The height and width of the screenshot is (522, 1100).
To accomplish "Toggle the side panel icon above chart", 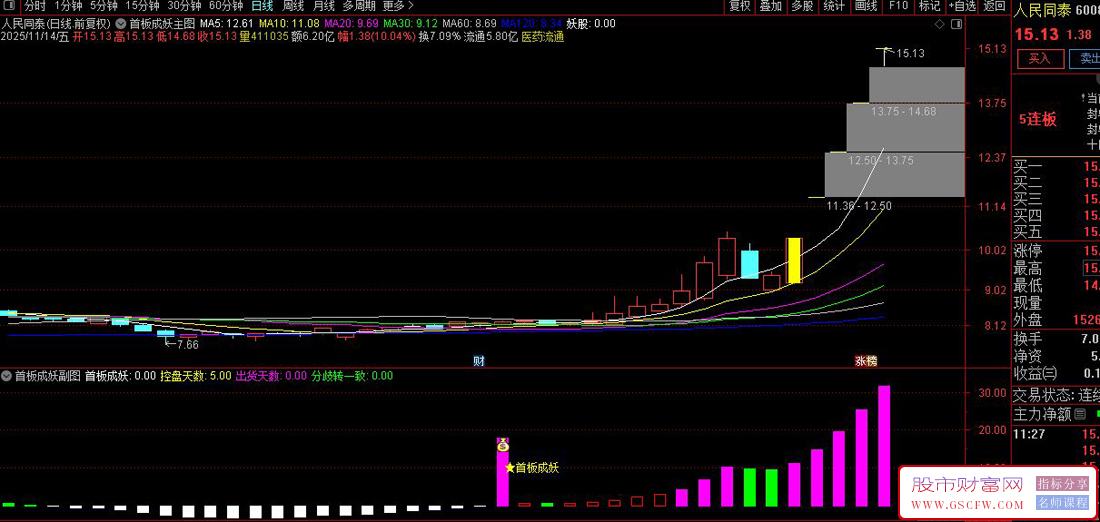I will [x=956, y=25].
